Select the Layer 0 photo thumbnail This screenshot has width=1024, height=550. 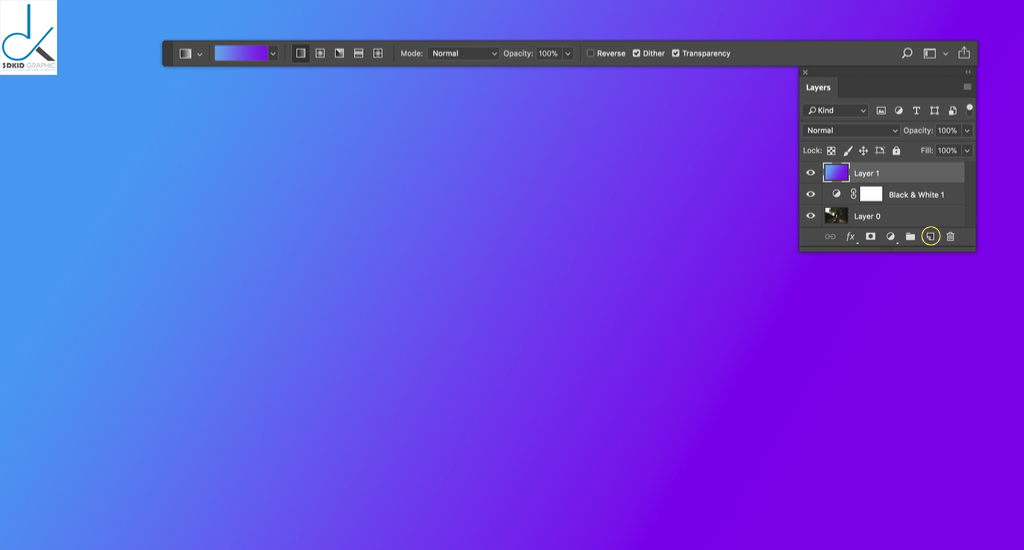pyautogui.click(x=836, y=216)
